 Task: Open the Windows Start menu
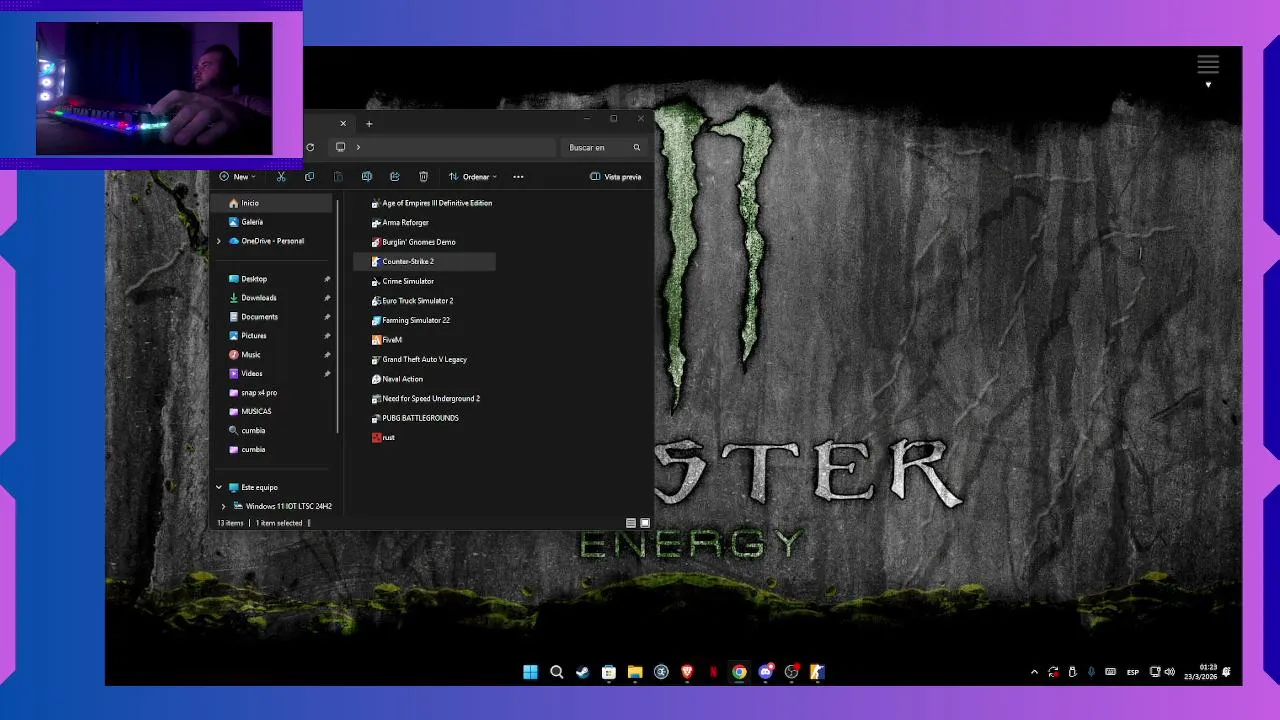pyautogui.click(x=531, y=672)
